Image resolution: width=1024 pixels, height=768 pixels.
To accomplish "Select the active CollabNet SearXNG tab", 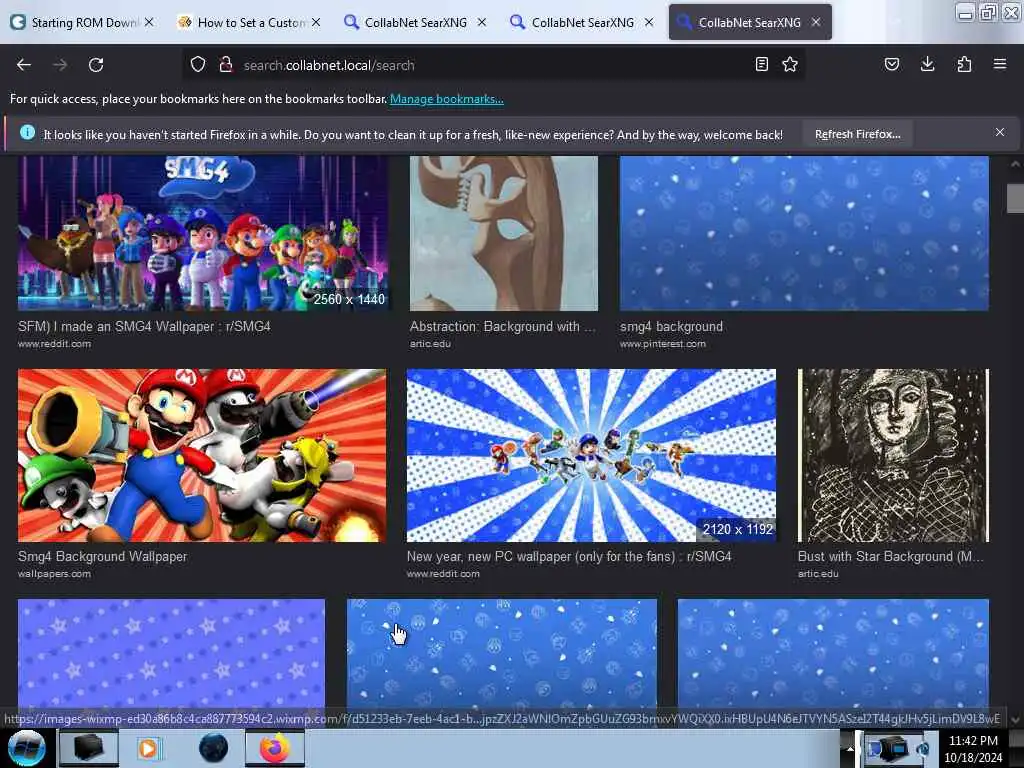I will tap(750, 22).
